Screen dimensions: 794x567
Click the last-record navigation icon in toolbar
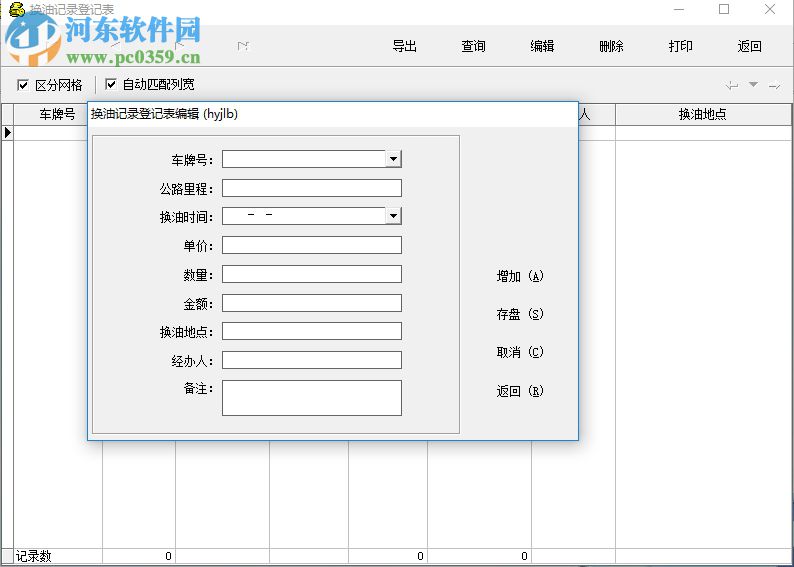pyautogui.click(x=243, y=46)
